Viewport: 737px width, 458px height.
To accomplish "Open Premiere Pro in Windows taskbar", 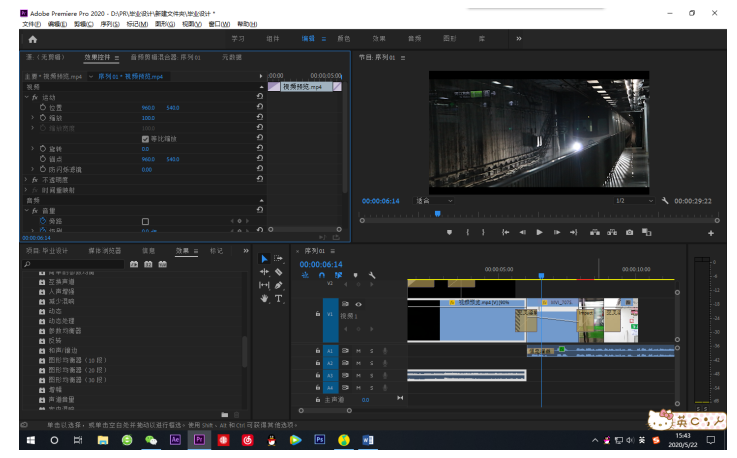I will tap(199, 440).
